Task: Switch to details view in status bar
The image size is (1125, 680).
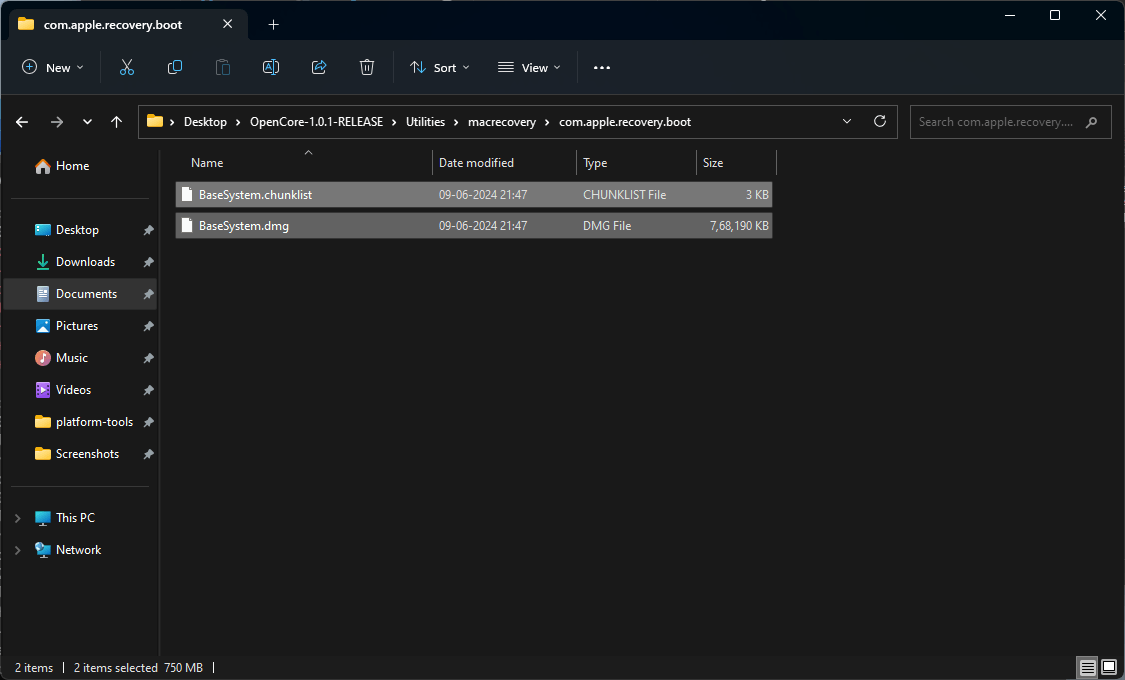Action: [1087, 668]
